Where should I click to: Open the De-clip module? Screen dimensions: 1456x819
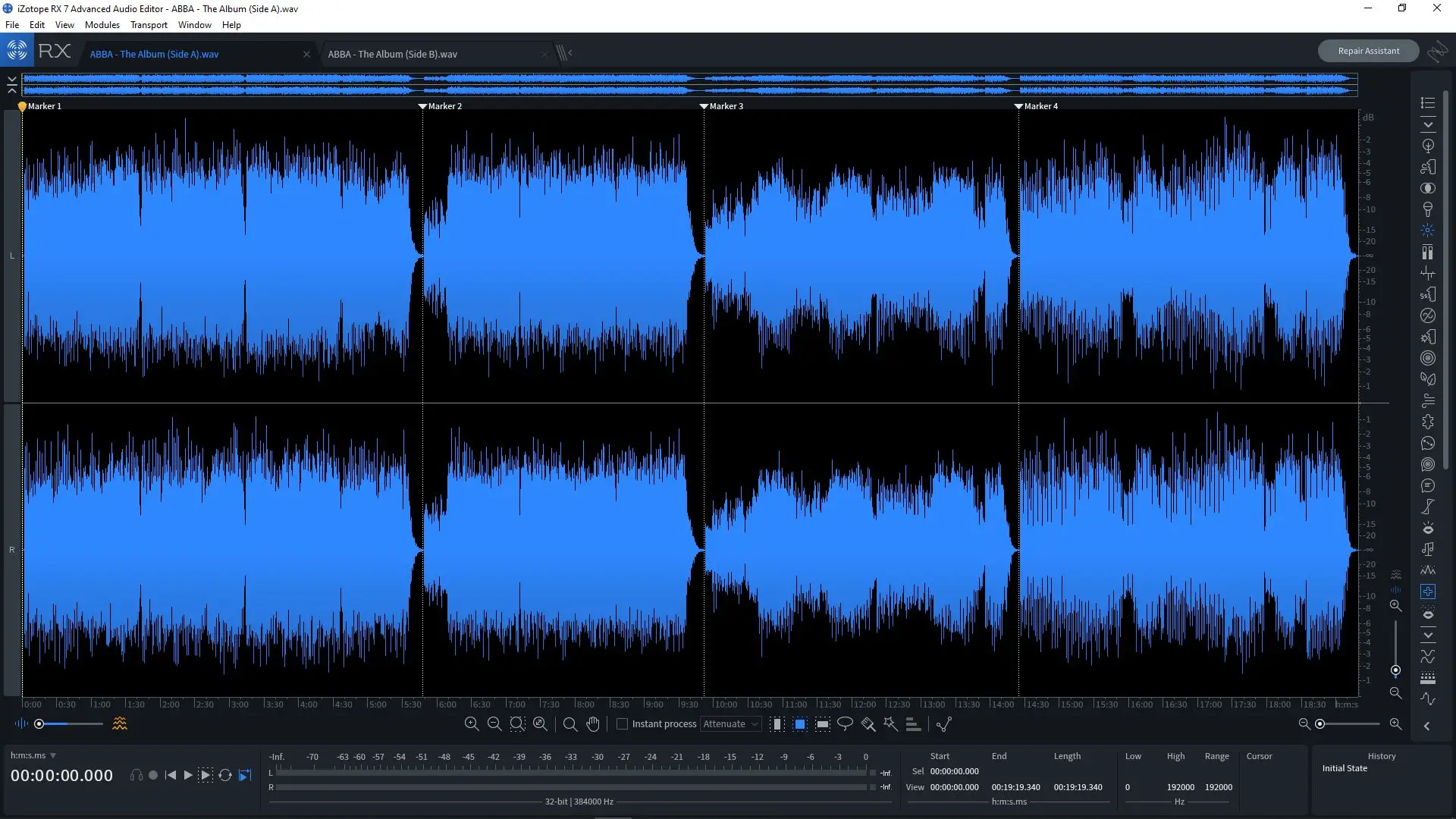click(x=1428, y=252)
